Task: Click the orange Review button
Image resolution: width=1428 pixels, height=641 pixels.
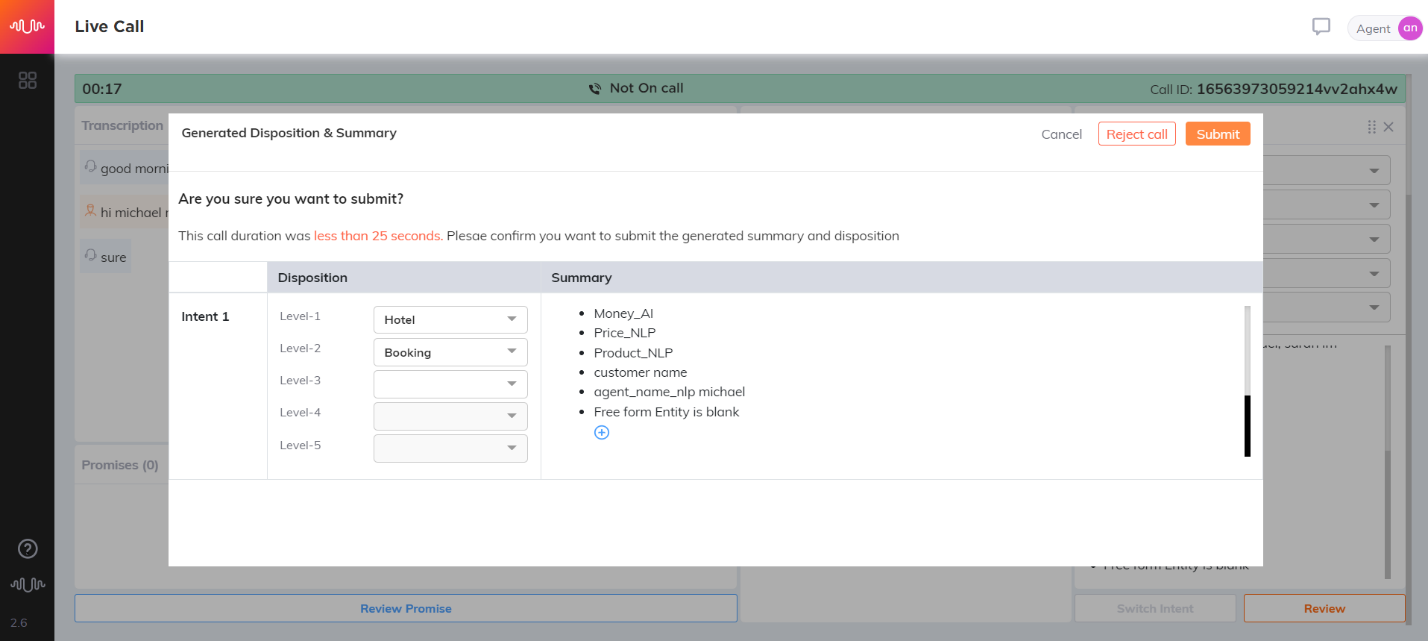Action: [x=1324, y=608]
